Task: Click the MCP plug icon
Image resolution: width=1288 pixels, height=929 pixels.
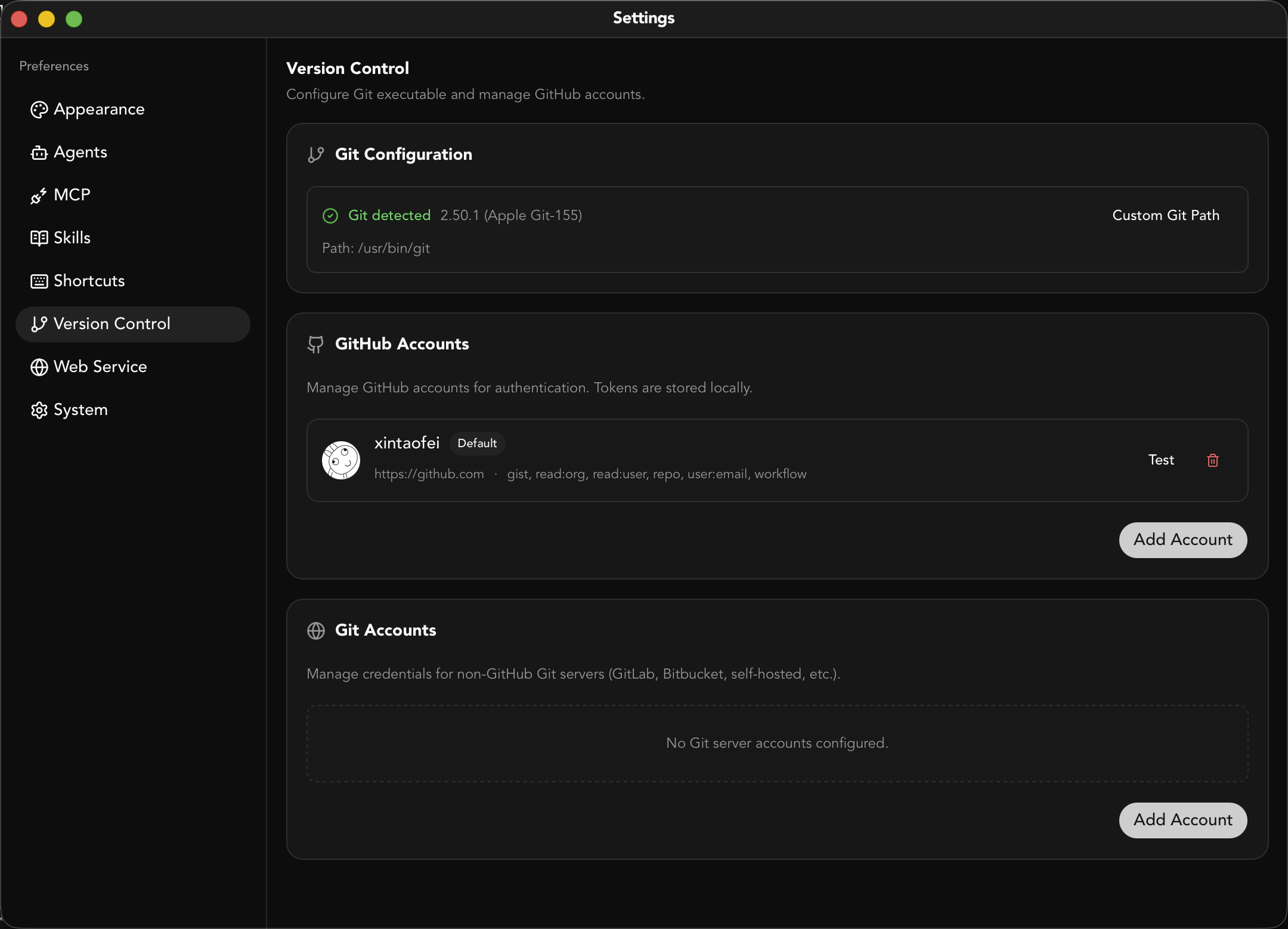Action: [39, 196]
